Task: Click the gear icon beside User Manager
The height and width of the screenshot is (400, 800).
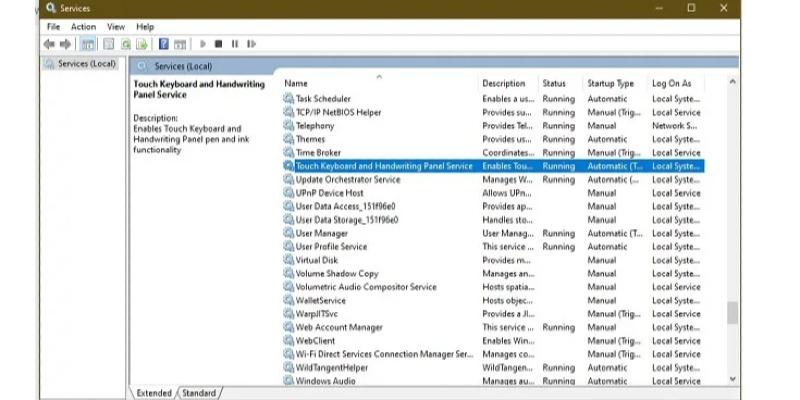Action: pos(289,233)
